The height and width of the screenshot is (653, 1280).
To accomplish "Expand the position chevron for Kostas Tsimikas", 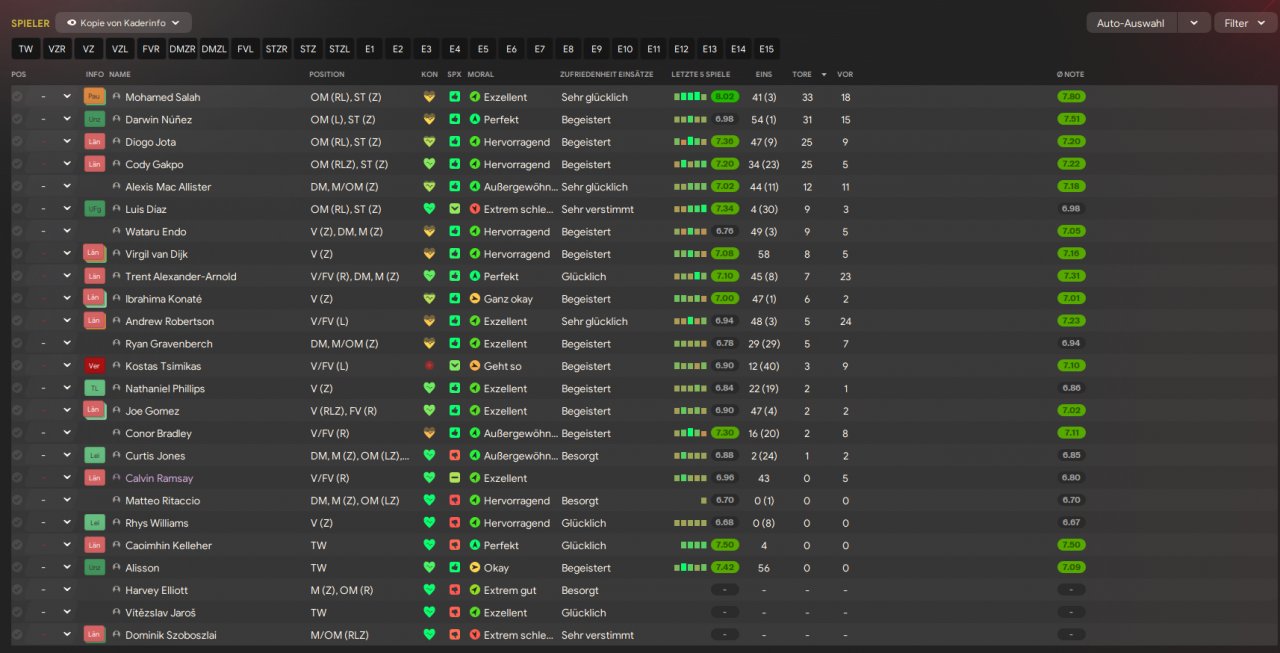I will coord(67,366).
